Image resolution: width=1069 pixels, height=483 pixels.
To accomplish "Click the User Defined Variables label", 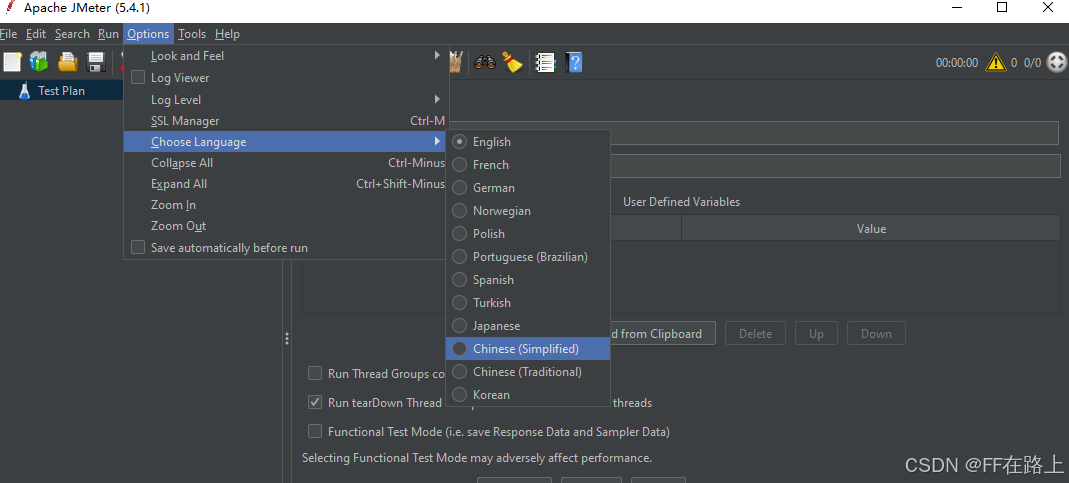I will click(681, 202).
